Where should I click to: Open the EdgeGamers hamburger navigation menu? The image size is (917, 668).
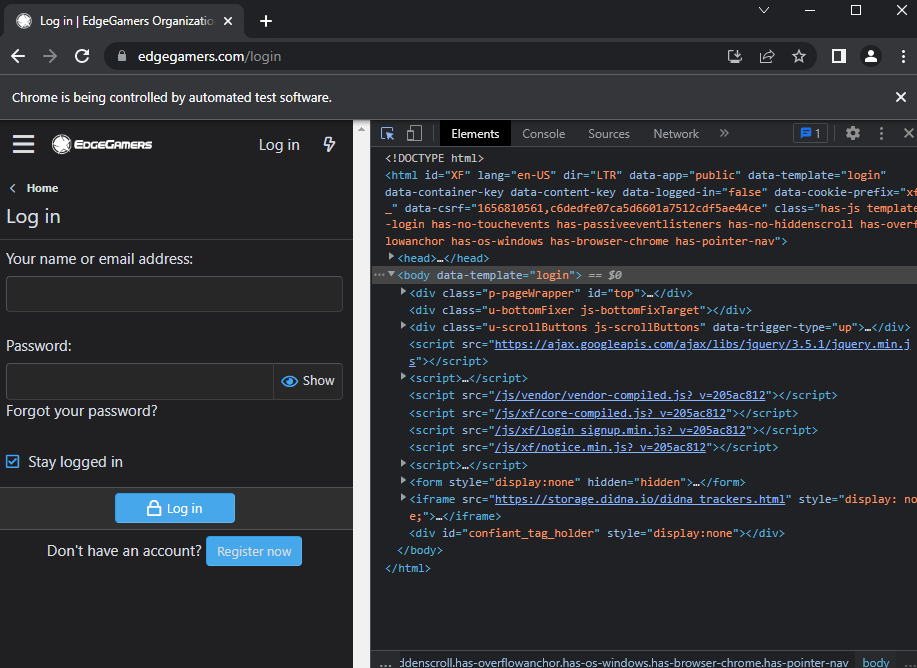[23, 144]
